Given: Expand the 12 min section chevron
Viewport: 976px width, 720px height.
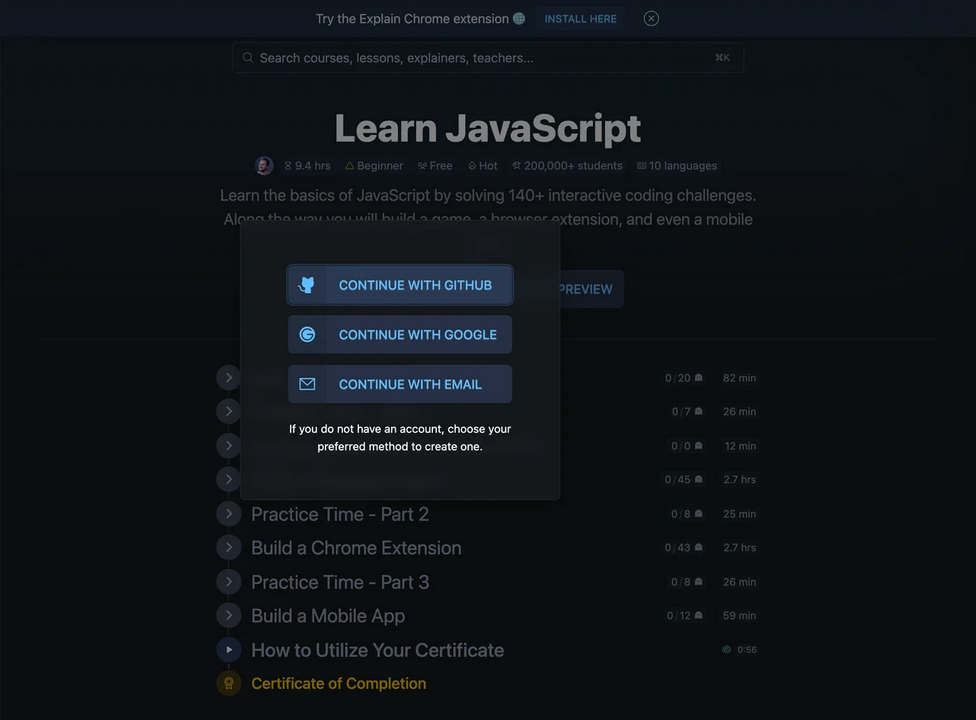Looking at the screenshot, I should pyautogui.click(x=228, y=446).
